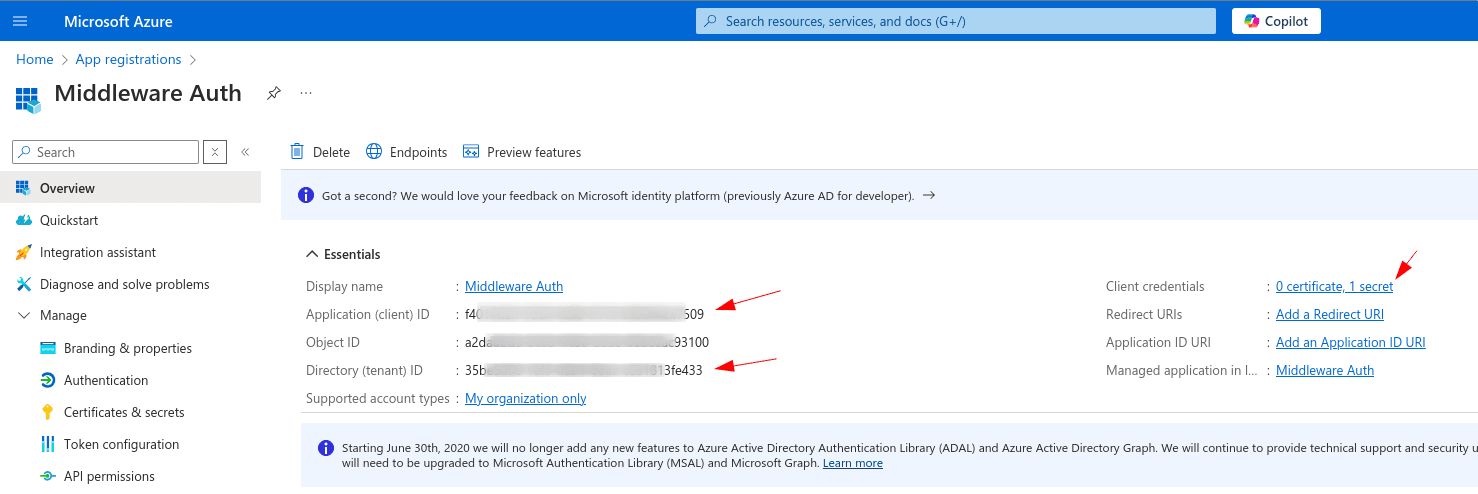The width and height of the screenshot is (1478, 494).
Task: Collapse the Manage section in sidebar
Action: tap(25, 316)
